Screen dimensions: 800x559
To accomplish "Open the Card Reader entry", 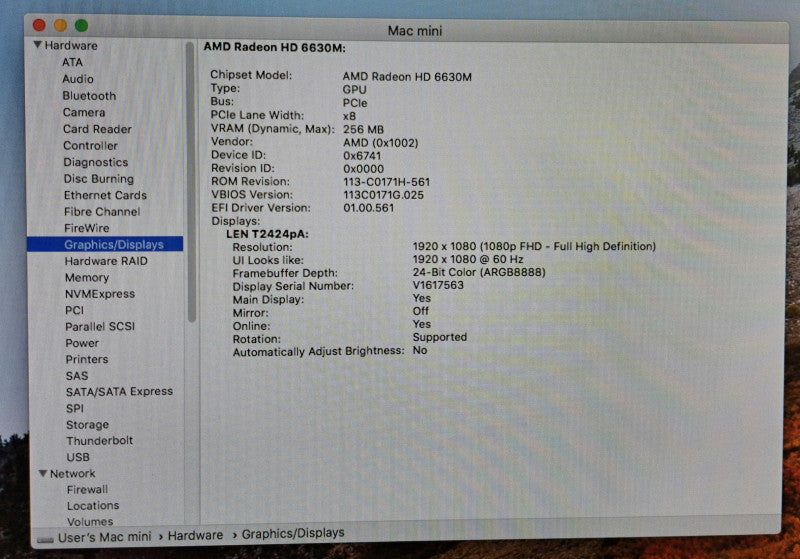I will 97,129.
